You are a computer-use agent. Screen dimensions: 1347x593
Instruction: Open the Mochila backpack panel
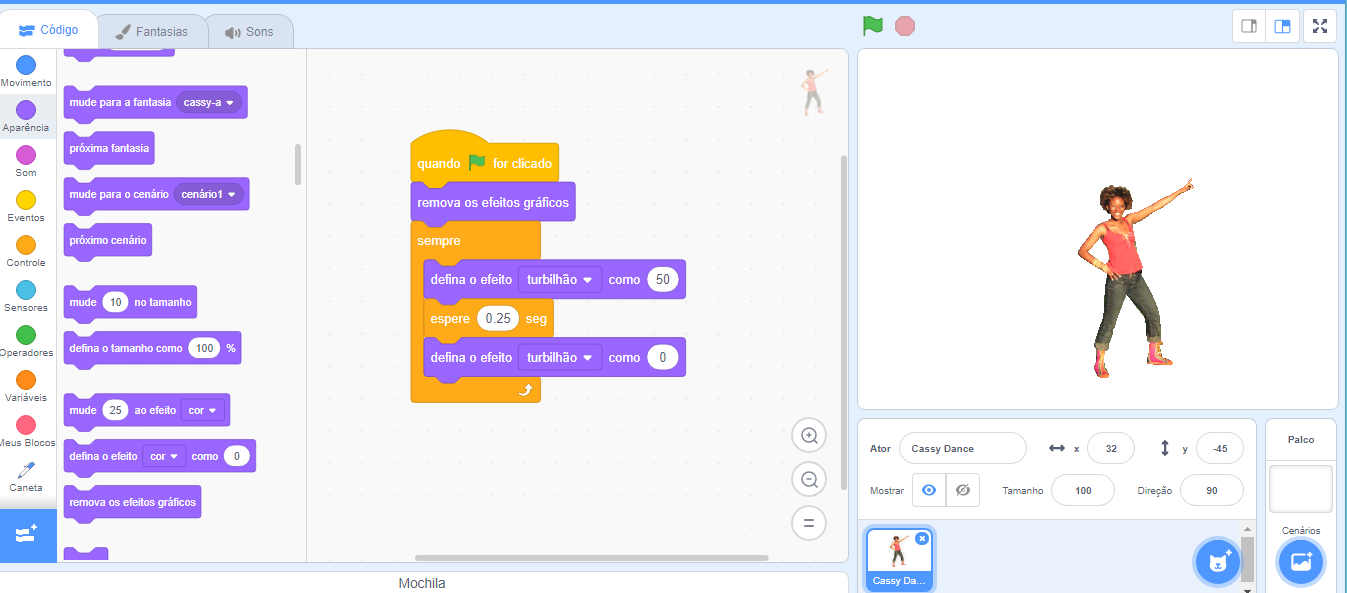pos(422,582)
